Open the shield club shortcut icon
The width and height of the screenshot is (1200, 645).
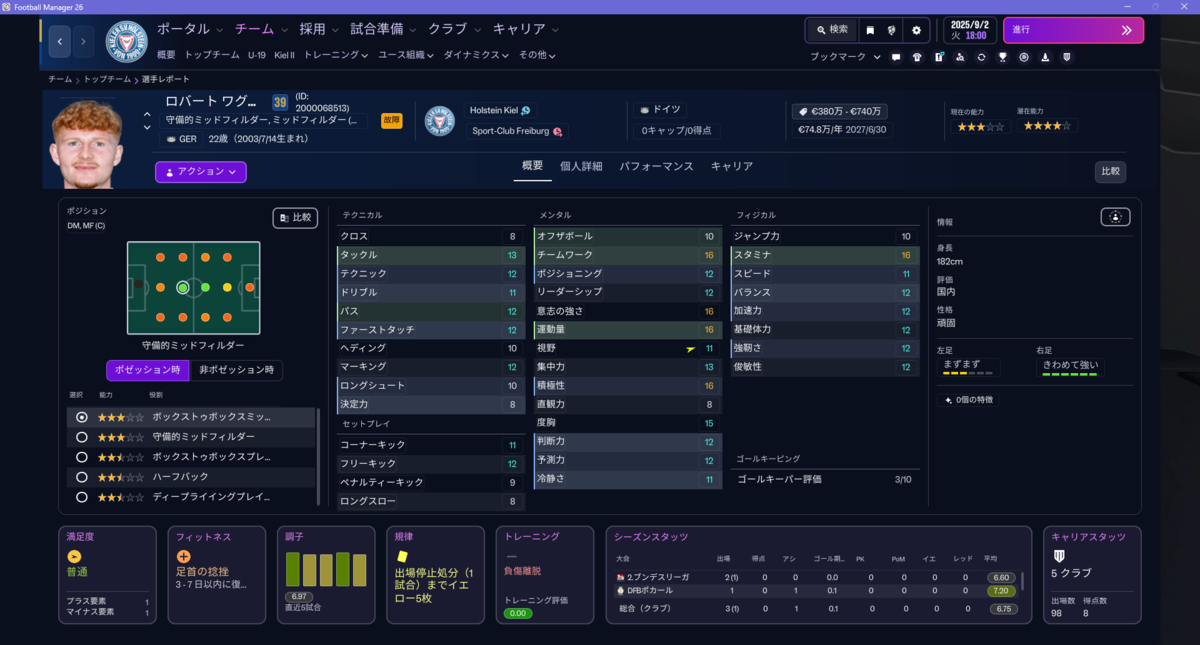pyautogui.click(x=1067, y=57)
